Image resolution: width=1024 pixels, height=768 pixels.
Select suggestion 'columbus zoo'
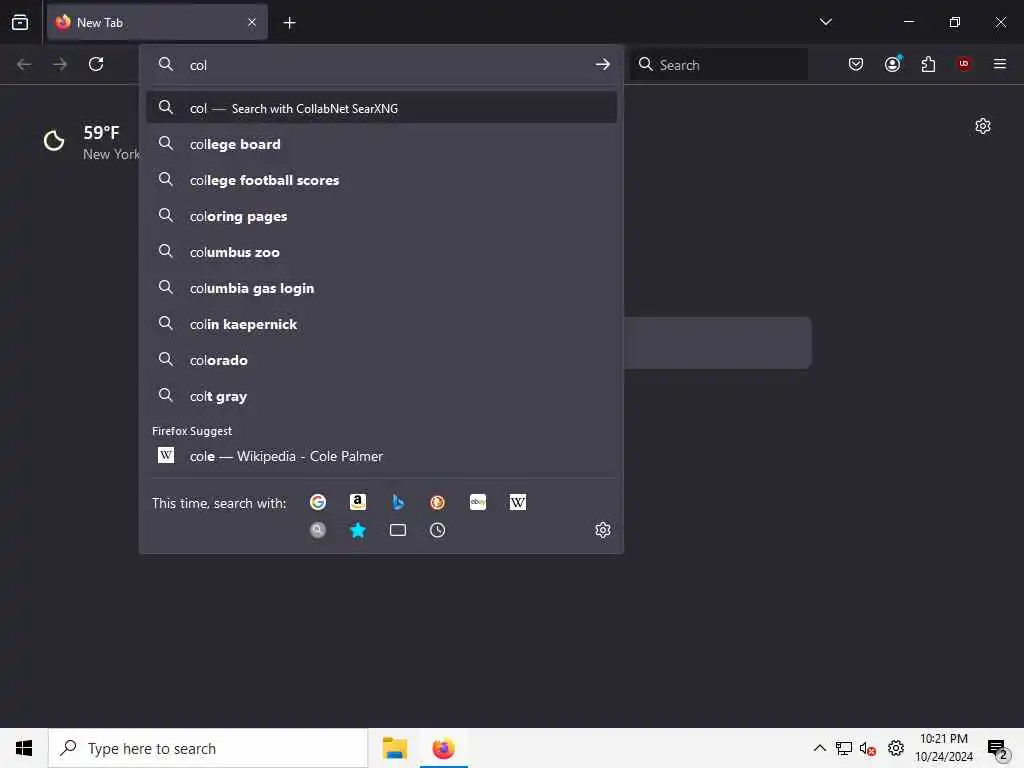coord(381,252)
